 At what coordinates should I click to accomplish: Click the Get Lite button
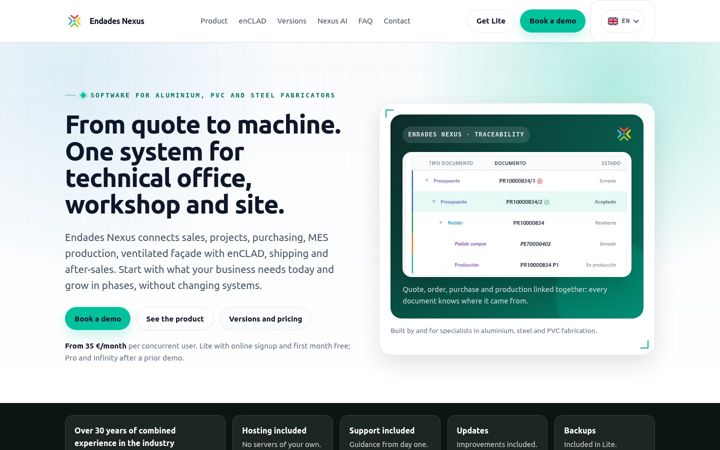point(490,21)
